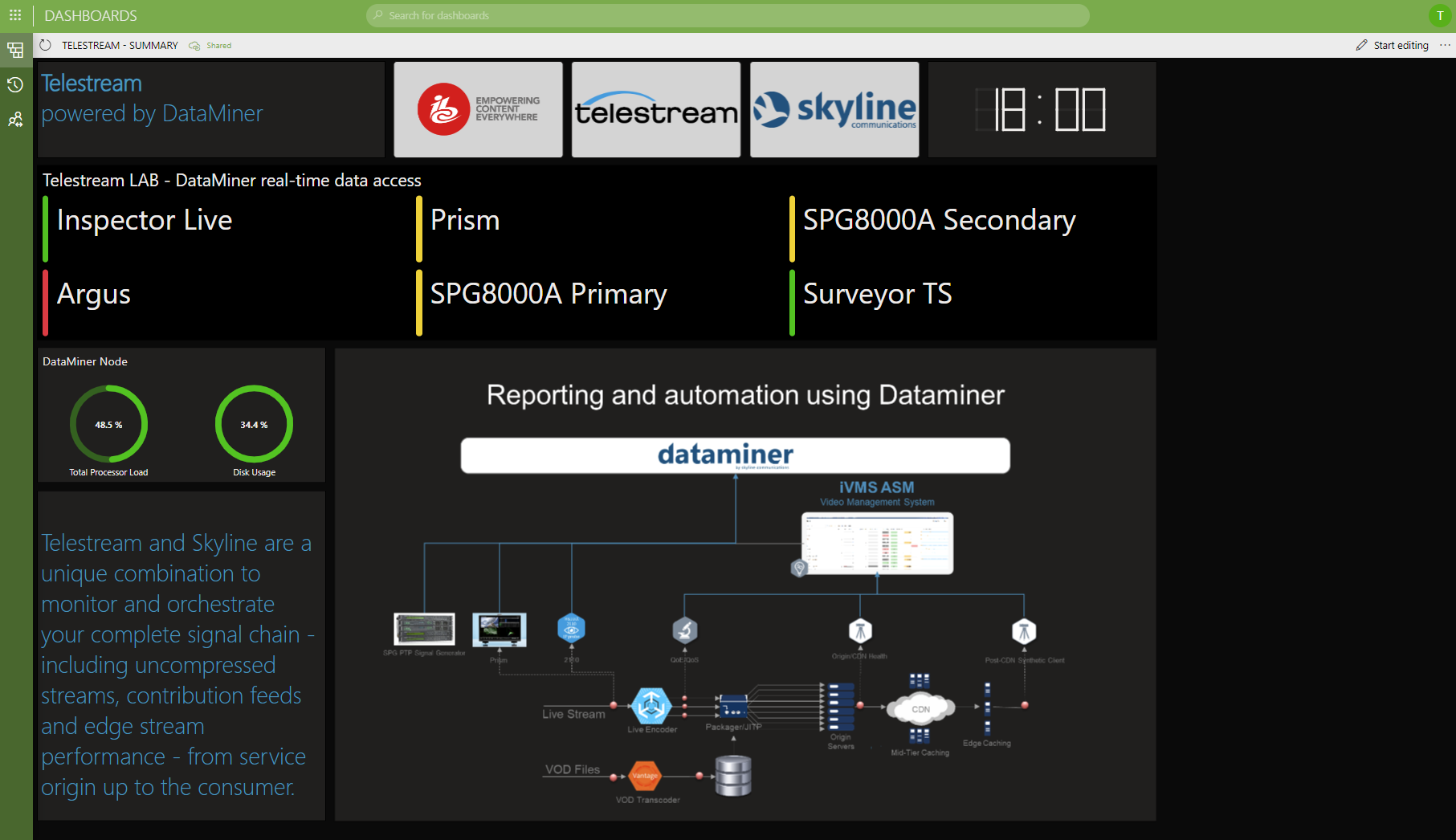Focus the Search for dashboards field
The height and width of the screenshot is (840, 1456).
[728, 15]
